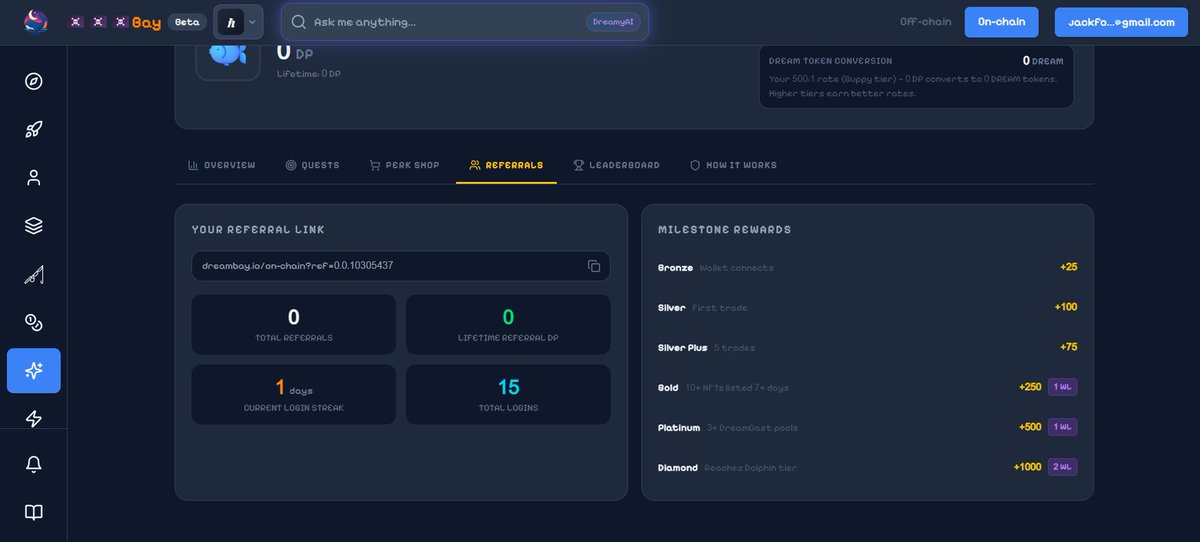Open the person profile sidebar icon
The height and width of the screenshot is (542, 1200).
pyautogui.click(x=34, y=178)
